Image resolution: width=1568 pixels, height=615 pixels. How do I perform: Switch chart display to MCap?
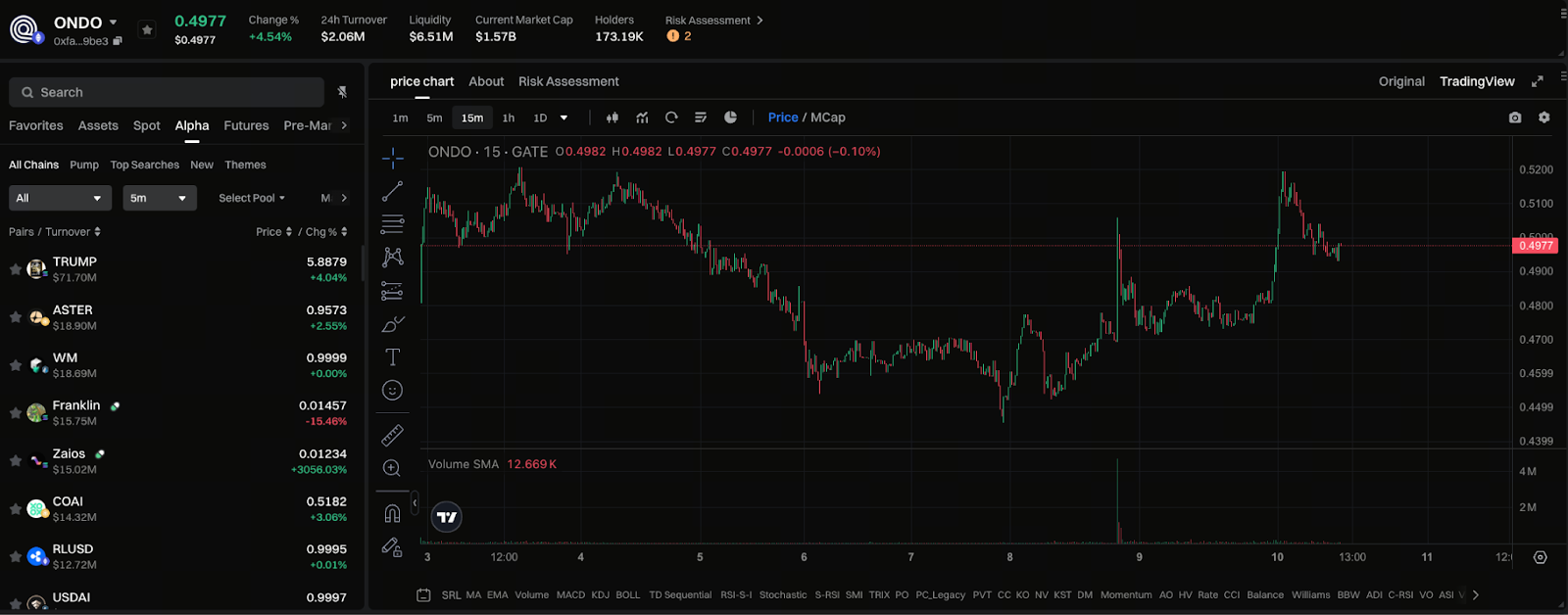(x=828, y=118)
